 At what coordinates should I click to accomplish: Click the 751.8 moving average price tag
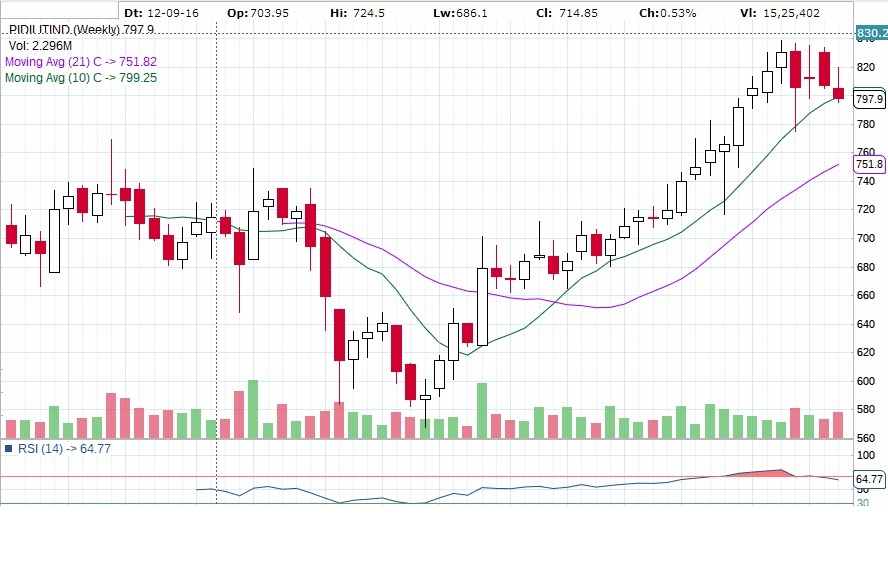[x=869, y=164]
